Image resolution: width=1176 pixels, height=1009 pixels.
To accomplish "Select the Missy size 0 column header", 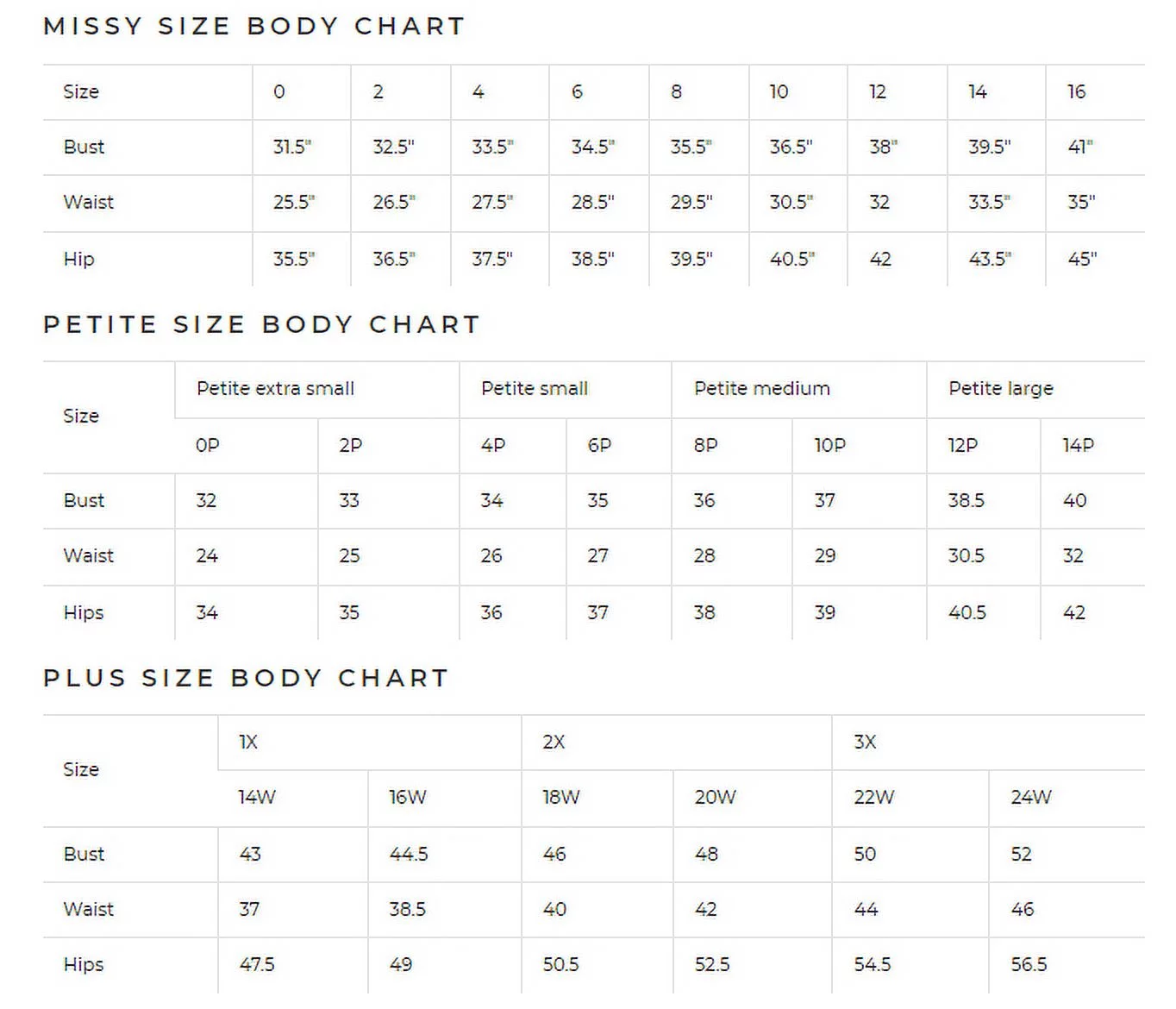I will [x=279, y=91].
